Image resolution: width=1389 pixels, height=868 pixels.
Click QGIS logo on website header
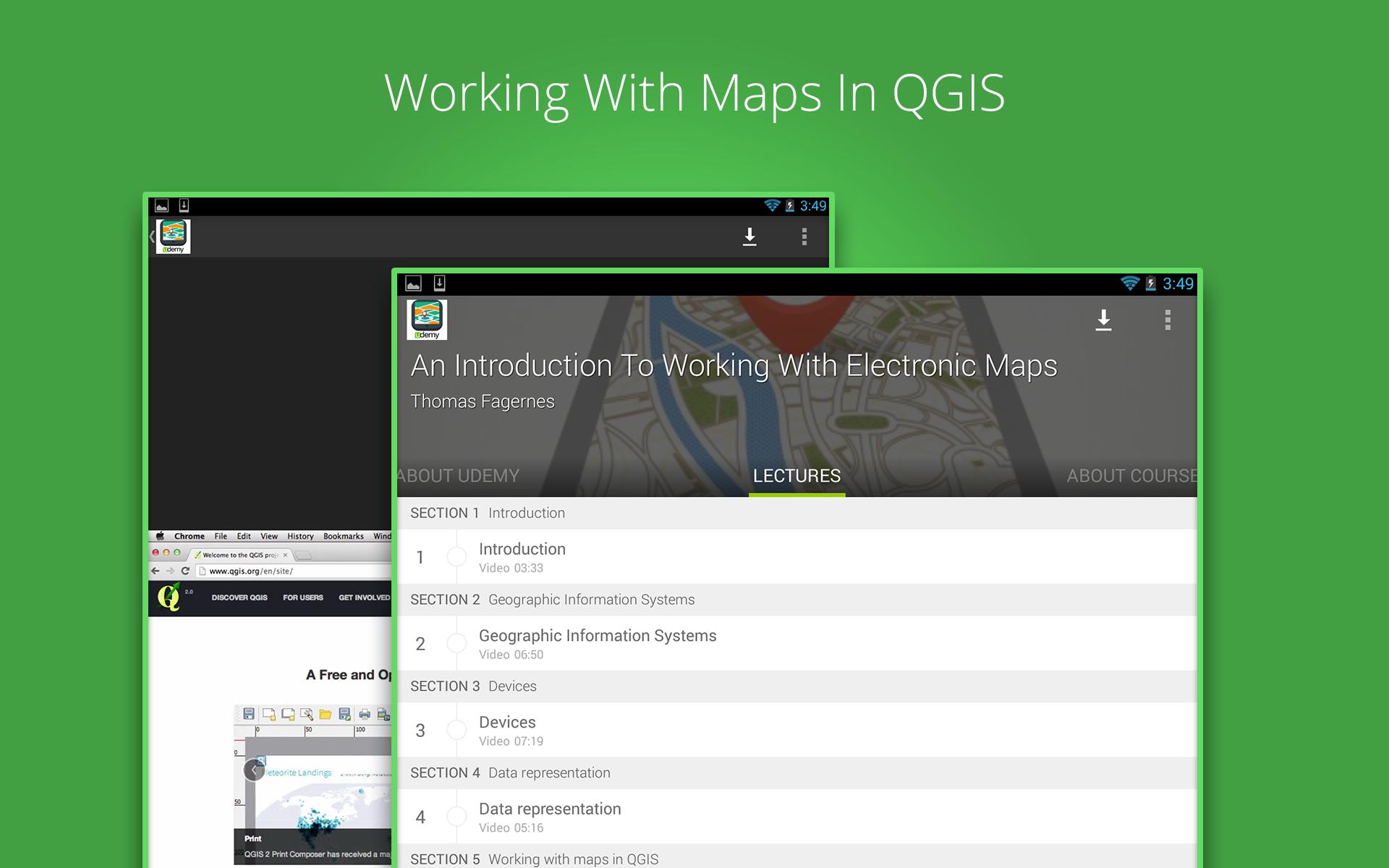(169, 597)
